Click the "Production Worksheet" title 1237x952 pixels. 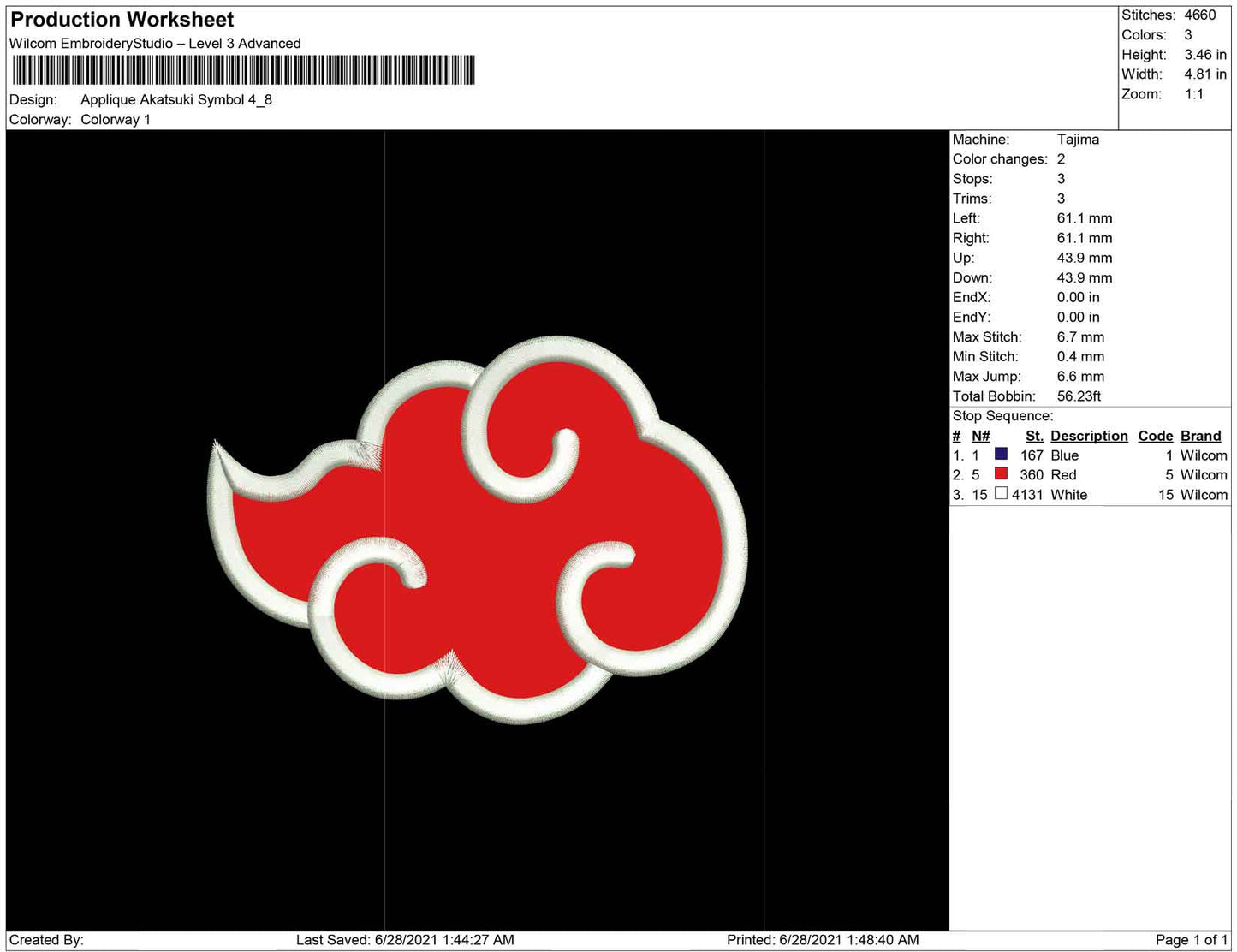(x=122, y=20)
